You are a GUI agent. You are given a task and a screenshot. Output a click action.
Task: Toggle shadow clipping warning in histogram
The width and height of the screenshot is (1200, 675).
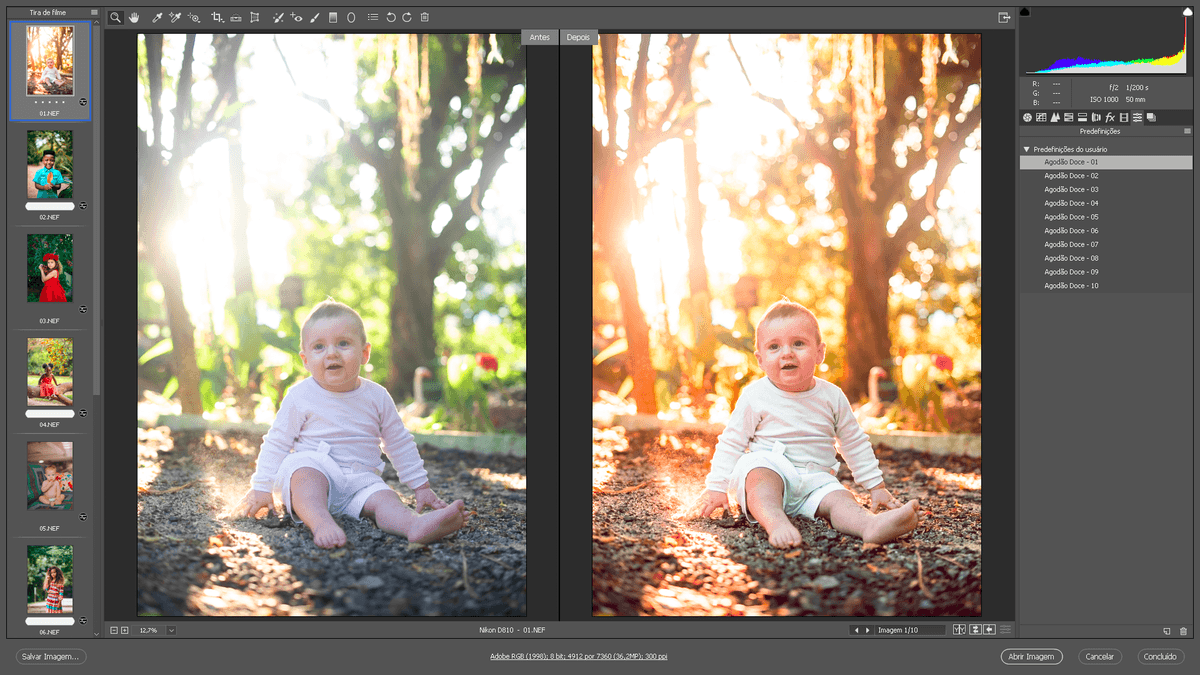pos(1025,11)
